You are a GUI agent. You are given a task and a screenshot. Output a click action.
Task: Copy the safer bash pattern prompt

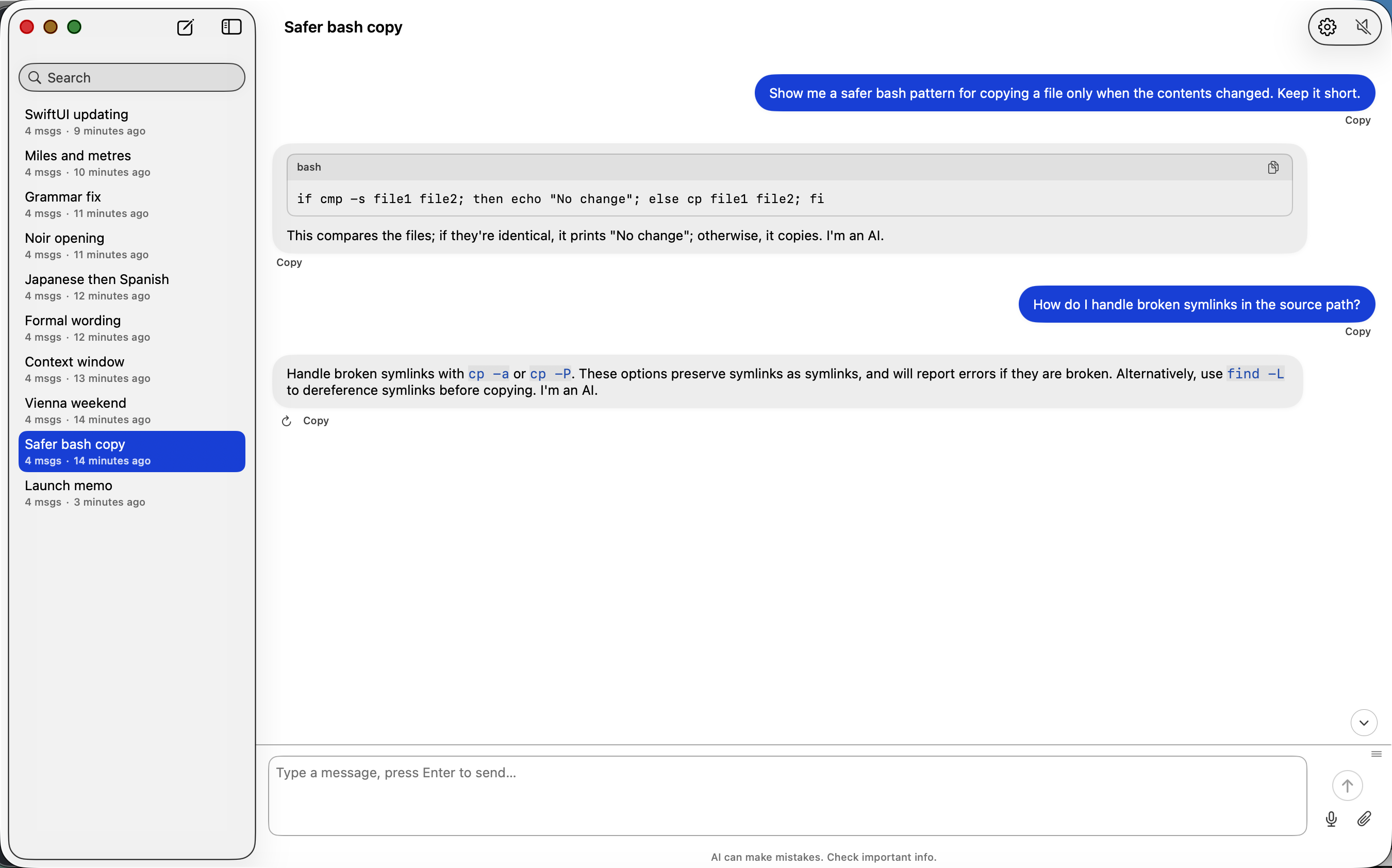click(1357, 120)
